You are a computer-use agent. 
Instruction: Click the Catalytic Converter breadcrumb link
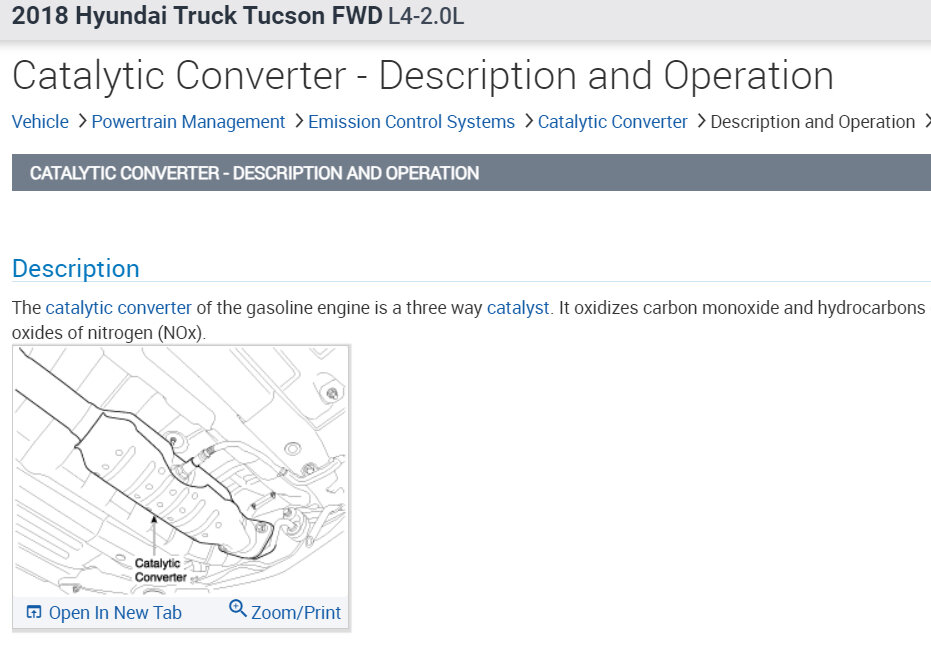click(612, 122)
